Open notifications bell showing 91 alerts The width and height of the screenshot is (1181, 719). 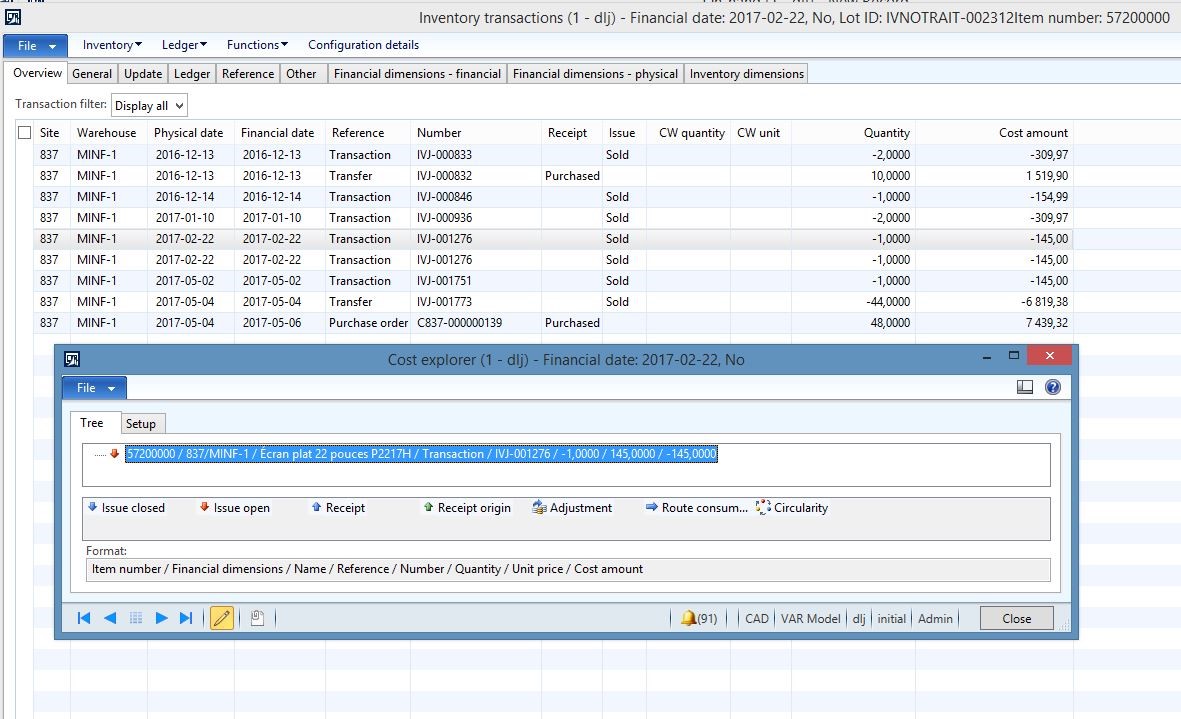point(698,619)
